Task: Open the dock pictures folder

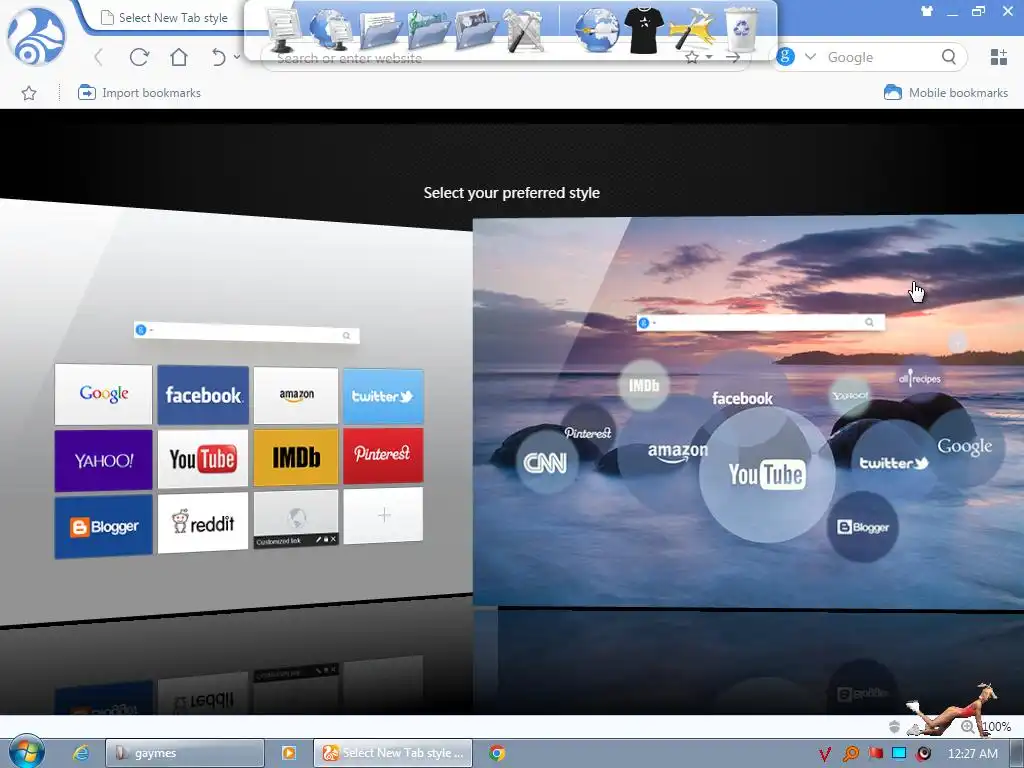Action: [x=477, y=29]
